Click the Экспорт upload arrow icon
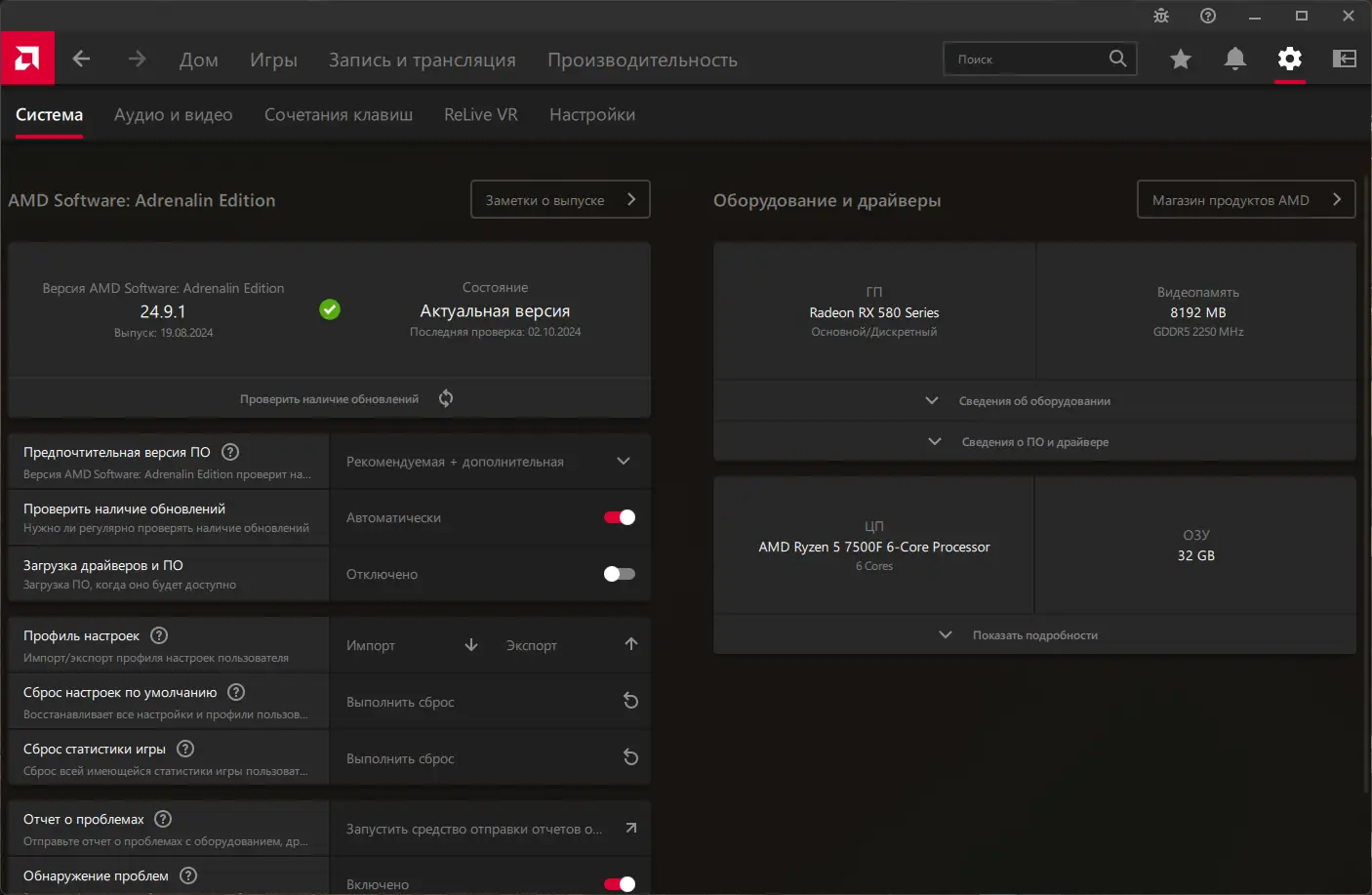The height and width of the screenshot is (895, 1372). pyautogui.click(x=630, y=644)
